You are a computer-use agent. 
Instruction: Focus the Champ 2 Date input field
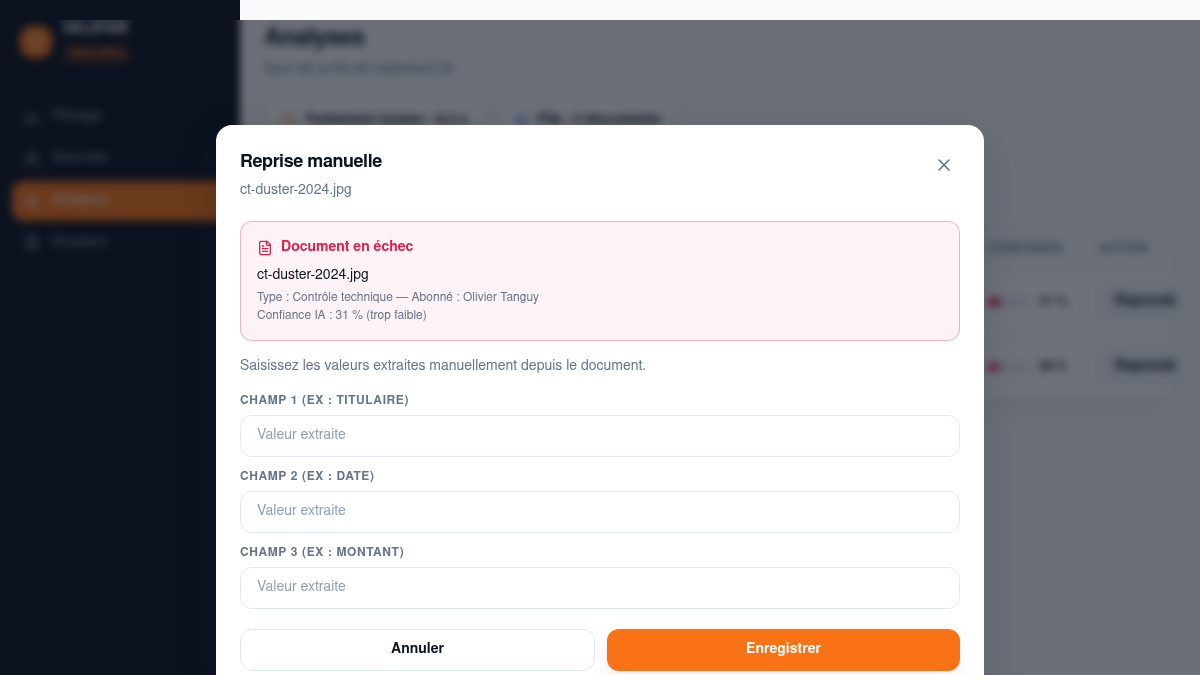(600, 511)
